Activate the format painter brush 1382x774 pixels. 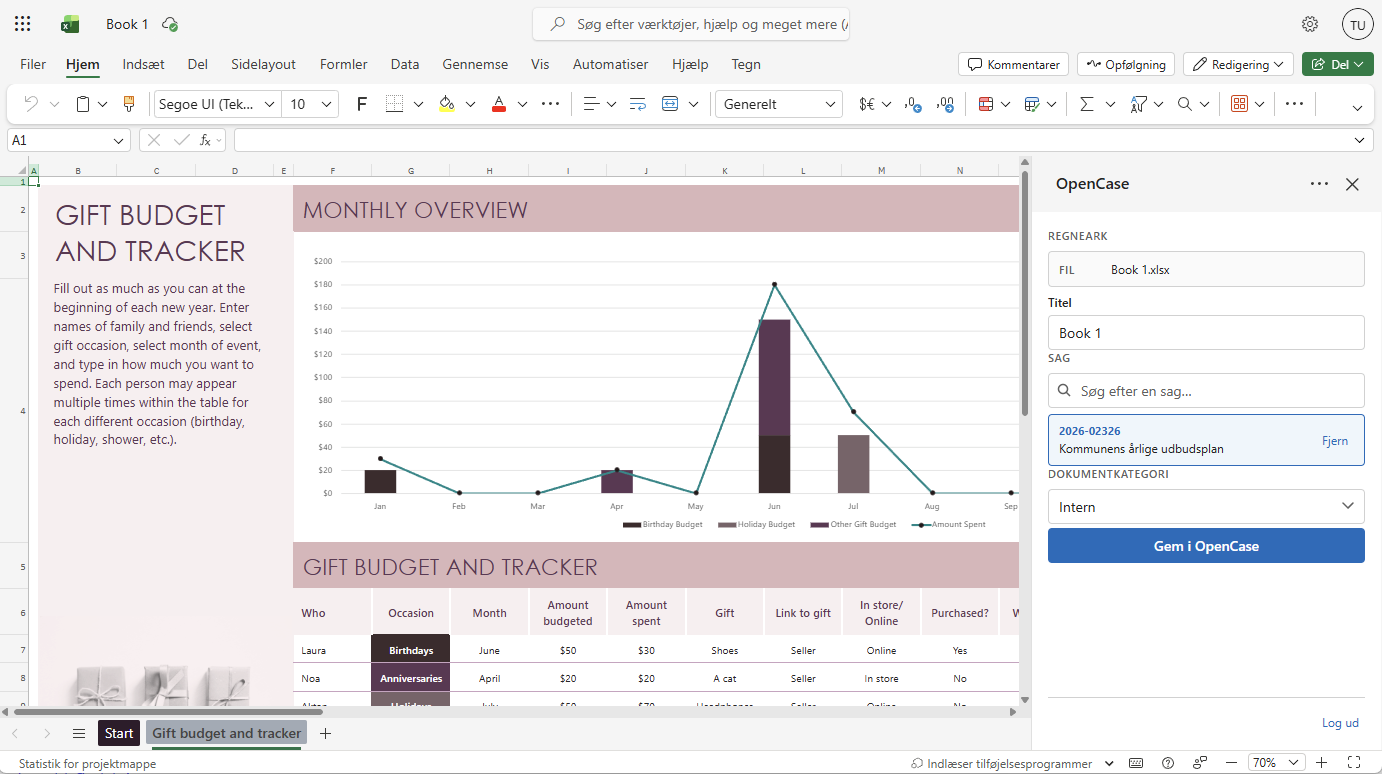click(128, 104)
